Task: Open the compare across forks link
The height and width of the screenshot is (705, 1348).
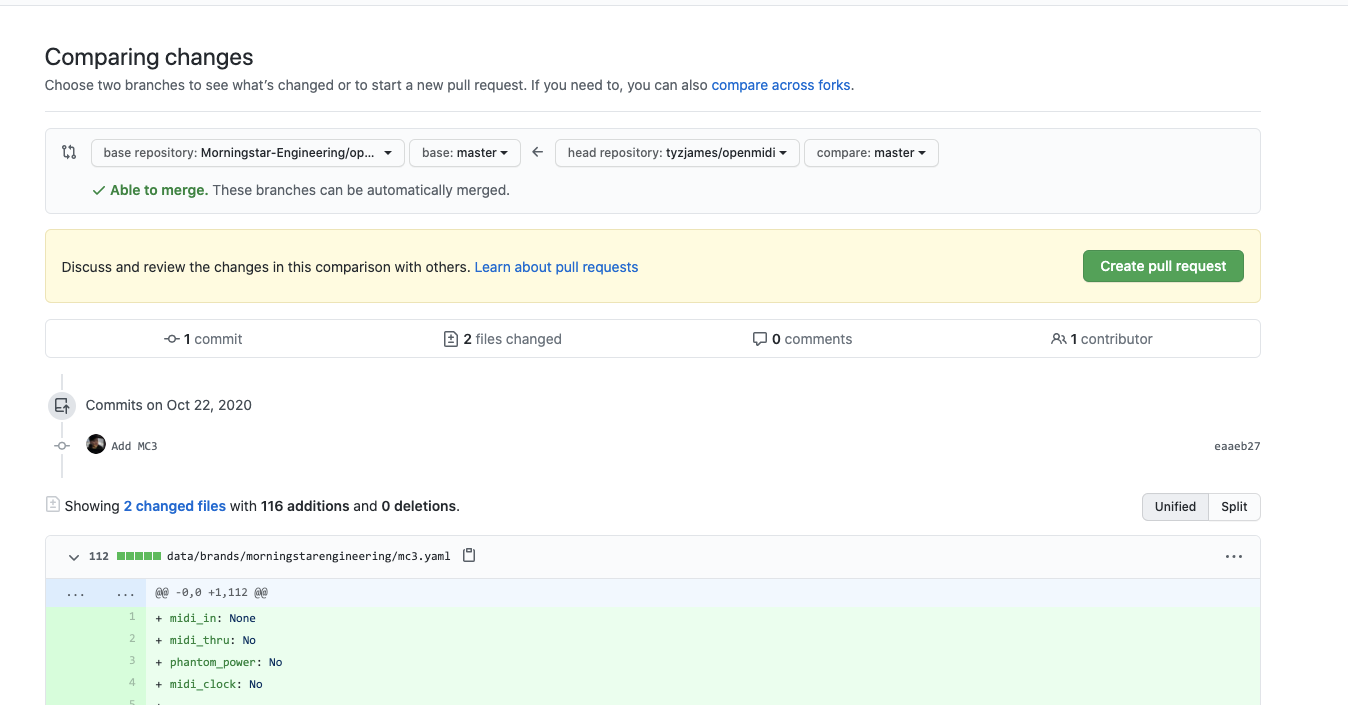Action: (x=780, y=85)
